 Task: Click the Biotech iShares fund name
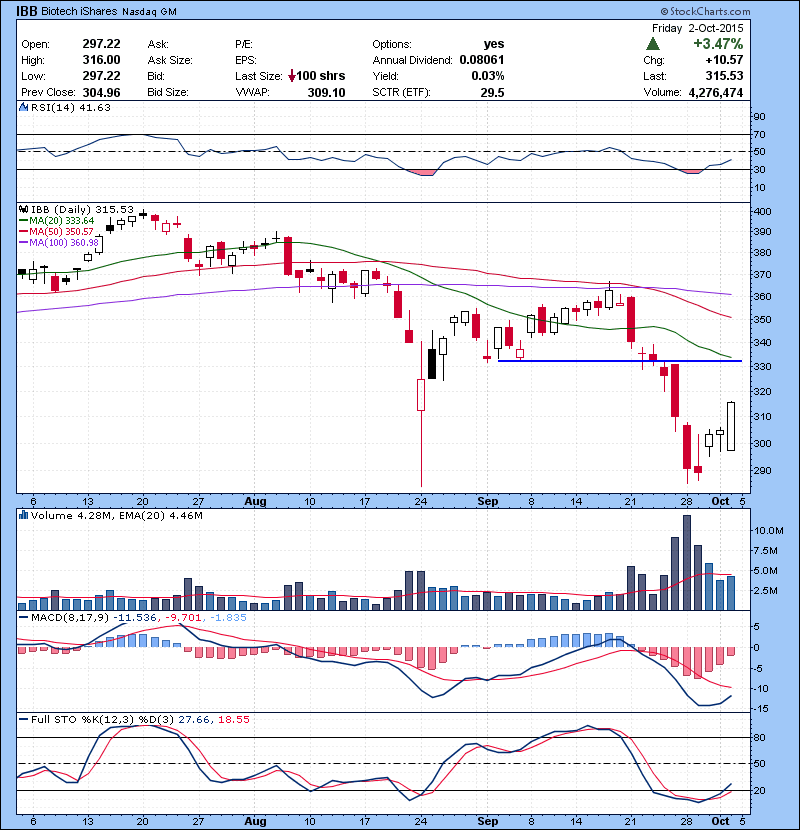click(79, 11)
